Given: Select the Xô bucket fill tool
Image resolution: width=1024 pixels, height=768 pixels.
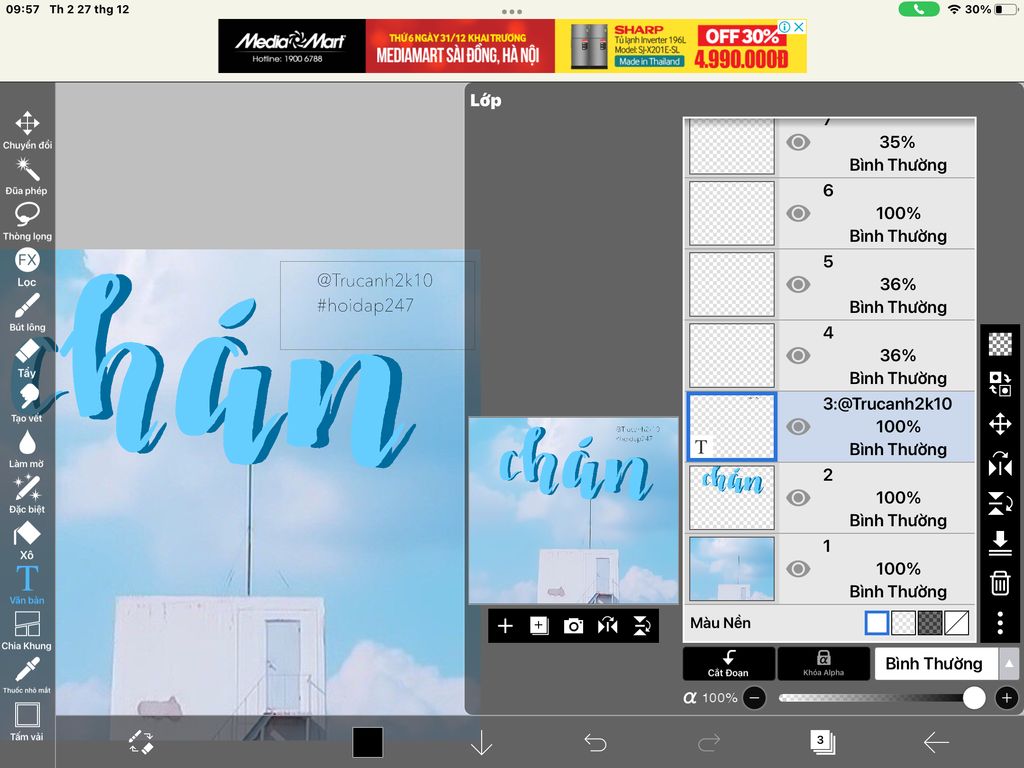Looking at the screenshot, I should point(27,540).
